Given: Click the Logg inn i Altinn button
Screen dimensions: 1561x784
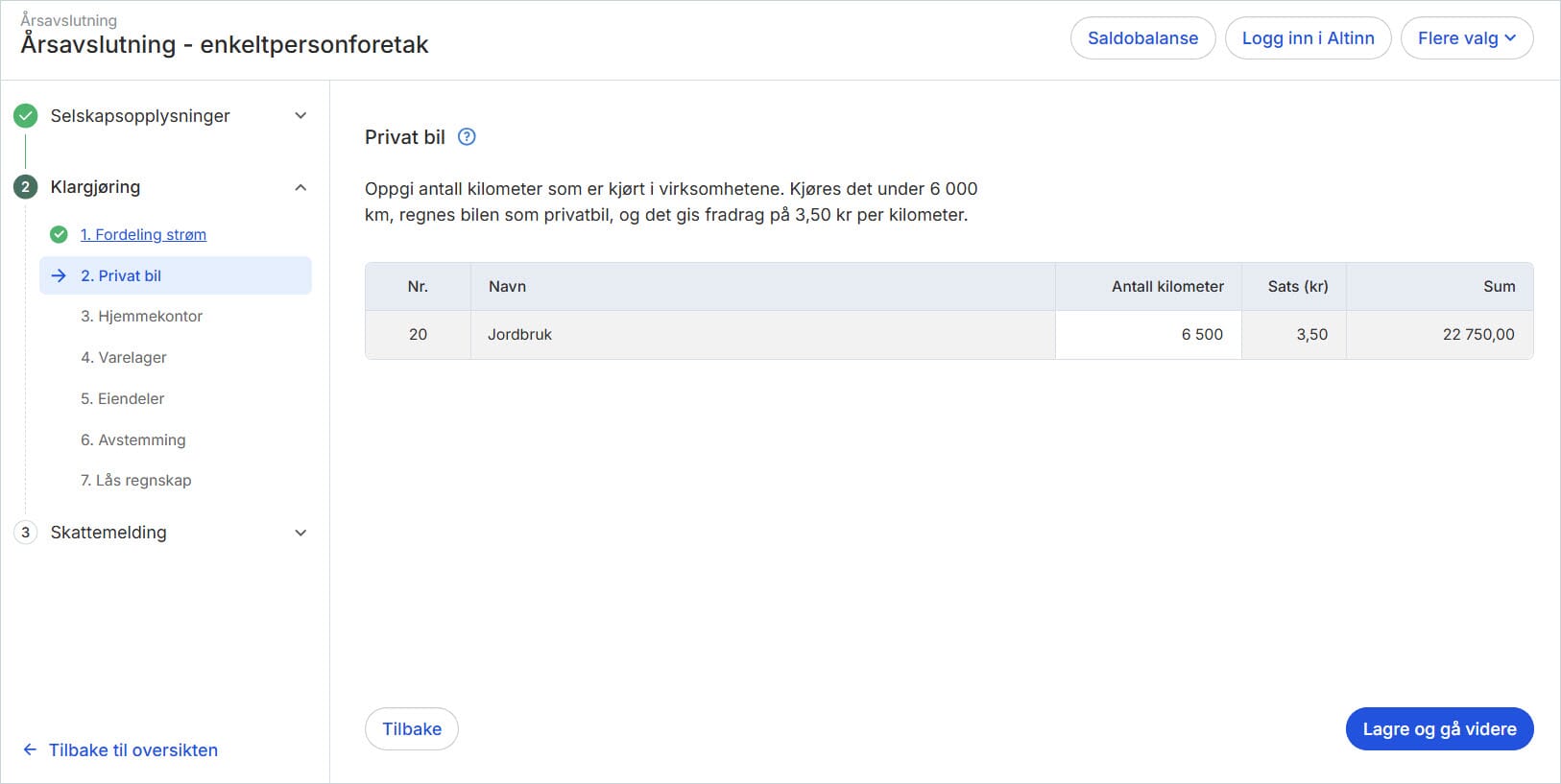Looking at the screenshot, I should click(1308, 38).
